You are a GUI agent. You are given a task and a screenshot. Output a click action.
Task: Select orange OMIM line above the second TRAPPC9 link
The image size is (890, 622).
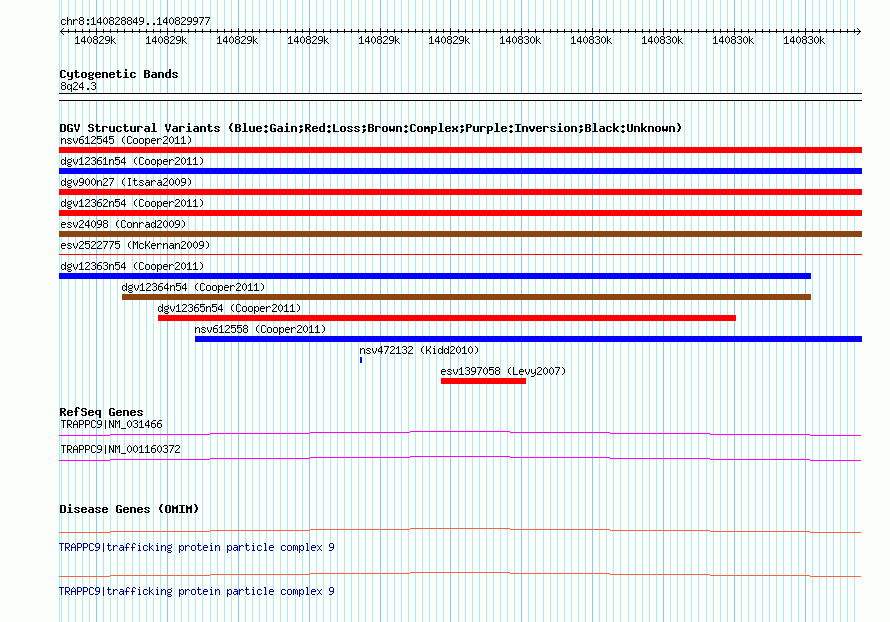click(460, 575)
